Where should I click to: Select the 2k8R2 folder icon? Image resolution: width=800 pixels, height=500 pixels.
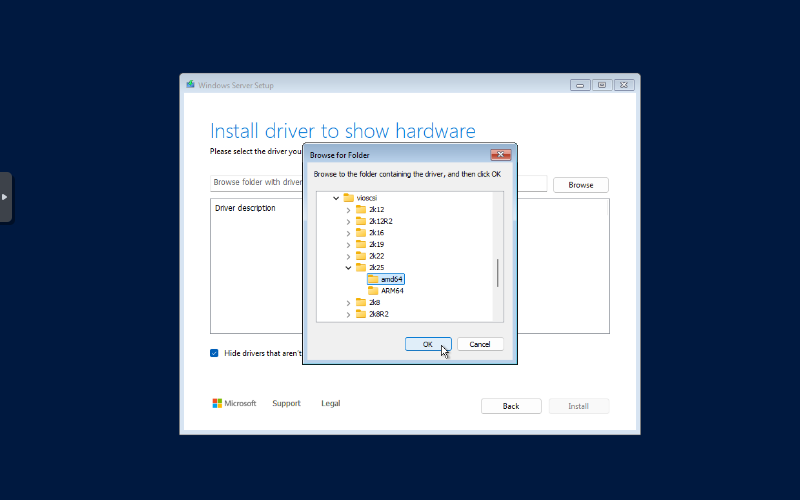click(361, 314)
